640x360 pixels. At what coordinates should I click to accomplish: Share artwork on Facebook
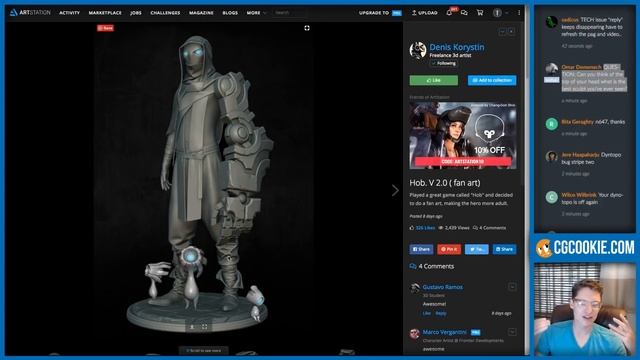(x=421, y=249)
